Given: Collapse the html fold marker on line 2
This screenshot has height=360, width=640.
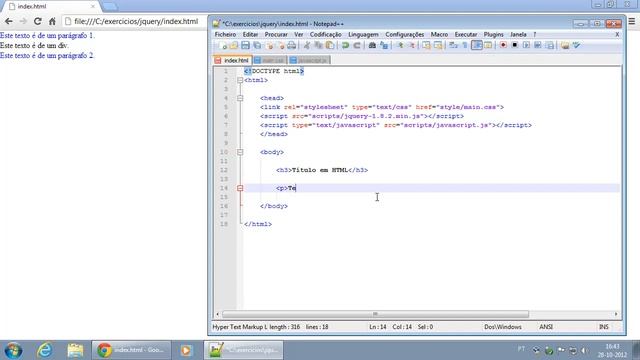Looking at the screenshot, I should [240, 80].
